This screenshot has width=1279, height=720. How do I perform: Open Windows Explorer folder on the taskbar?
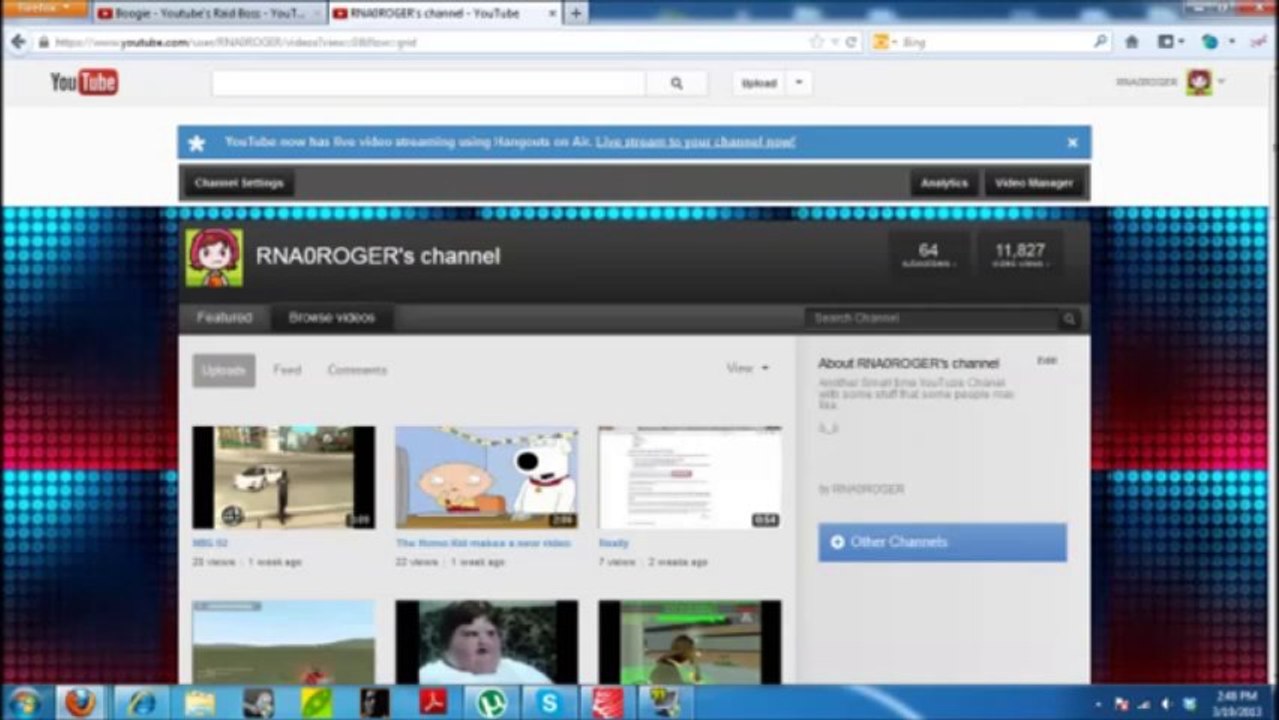pyautogui.click(x=200, y=702)
